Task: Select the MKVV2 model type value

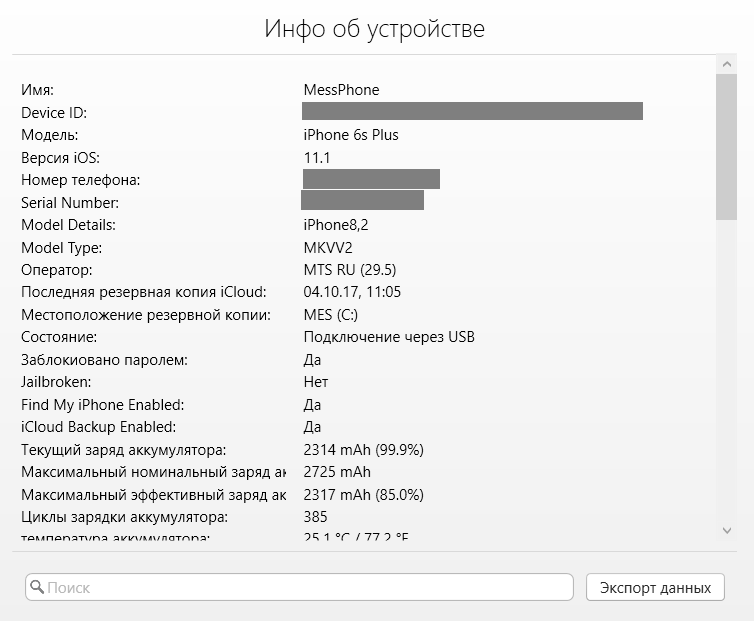Action: [329, 248]
